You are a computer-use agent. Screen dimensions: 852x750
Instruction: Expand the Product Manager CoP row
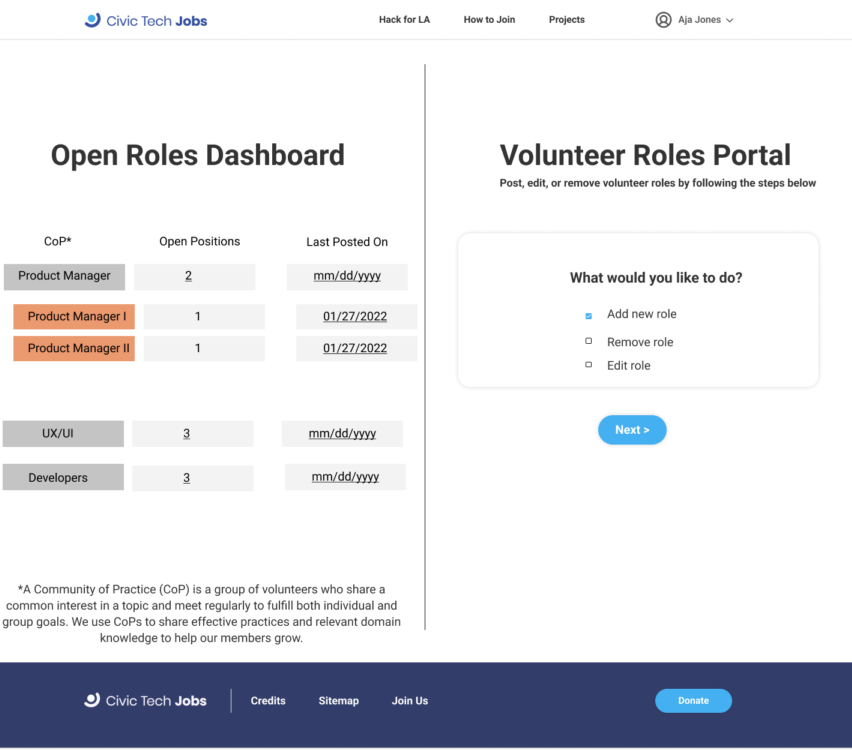click(x=64, y=277)
